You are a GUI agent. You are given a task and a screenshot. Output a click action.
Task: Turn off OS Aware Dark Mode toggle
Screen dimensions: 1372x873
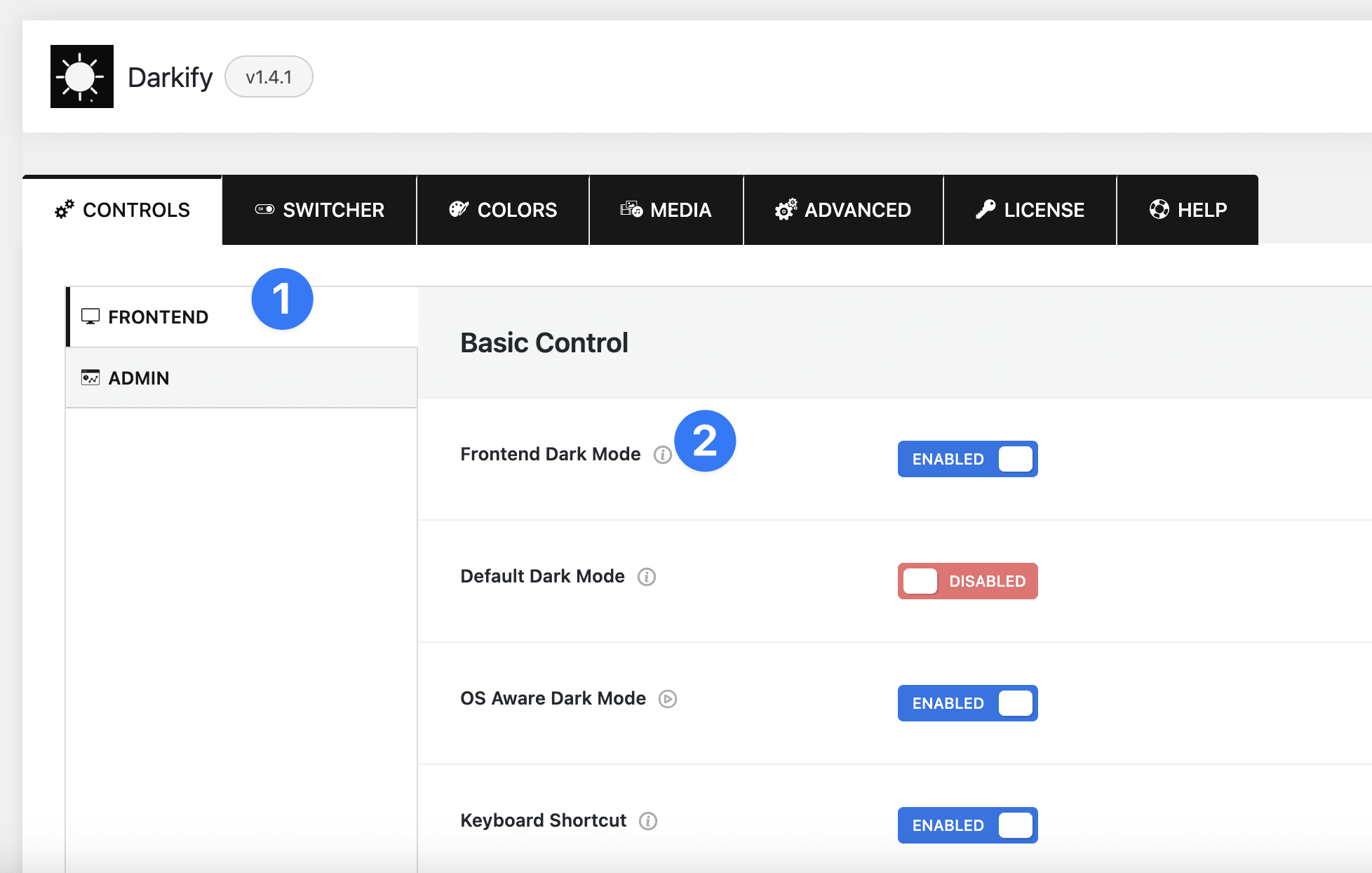click(x=967, y=703)
